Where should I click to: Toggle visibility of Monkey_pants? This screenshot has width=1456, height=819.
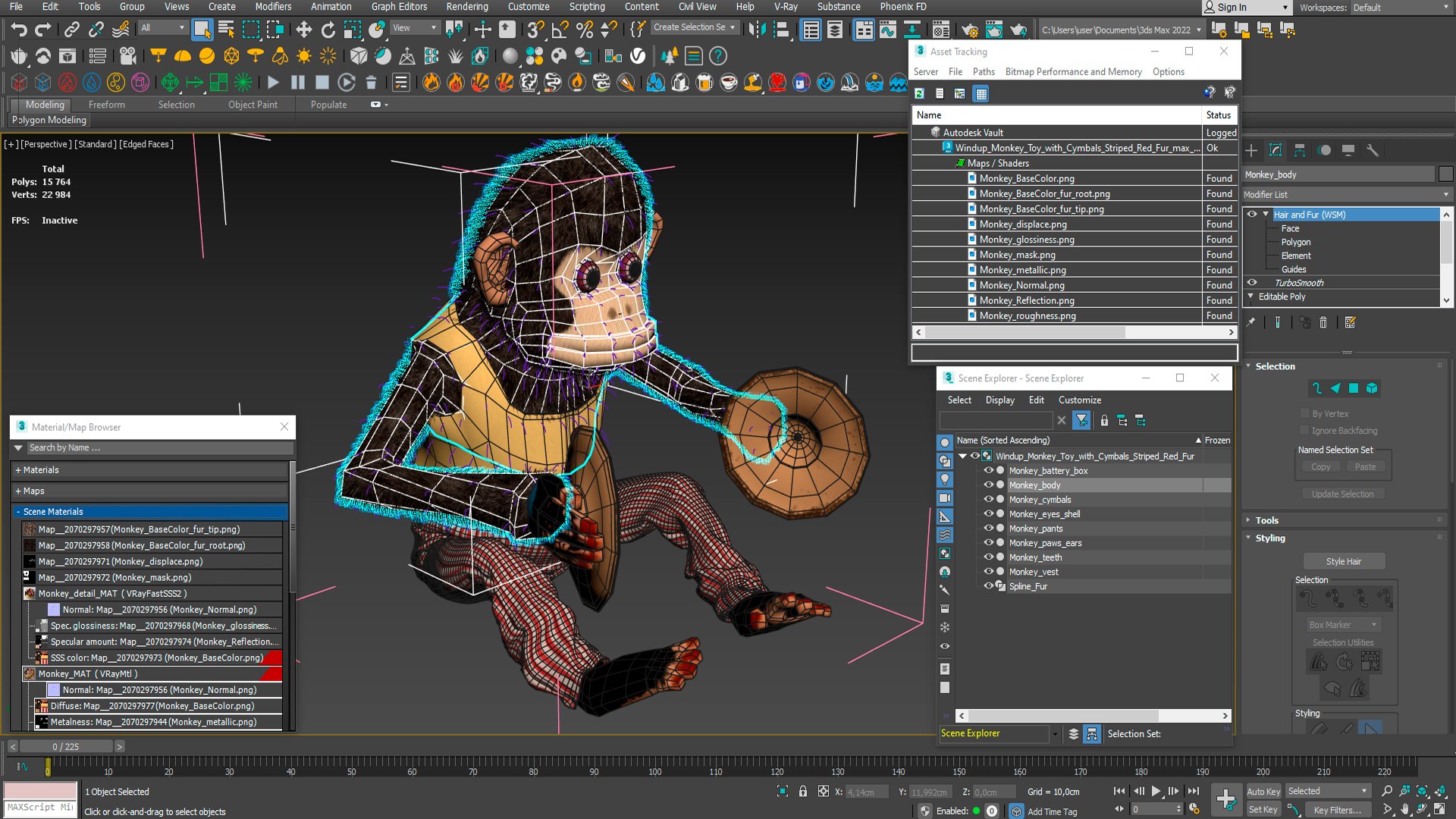tap(989, 528)
